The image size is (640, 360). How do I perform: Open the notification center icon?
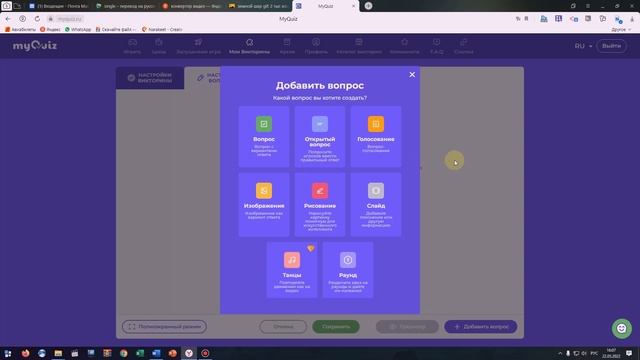629,353
